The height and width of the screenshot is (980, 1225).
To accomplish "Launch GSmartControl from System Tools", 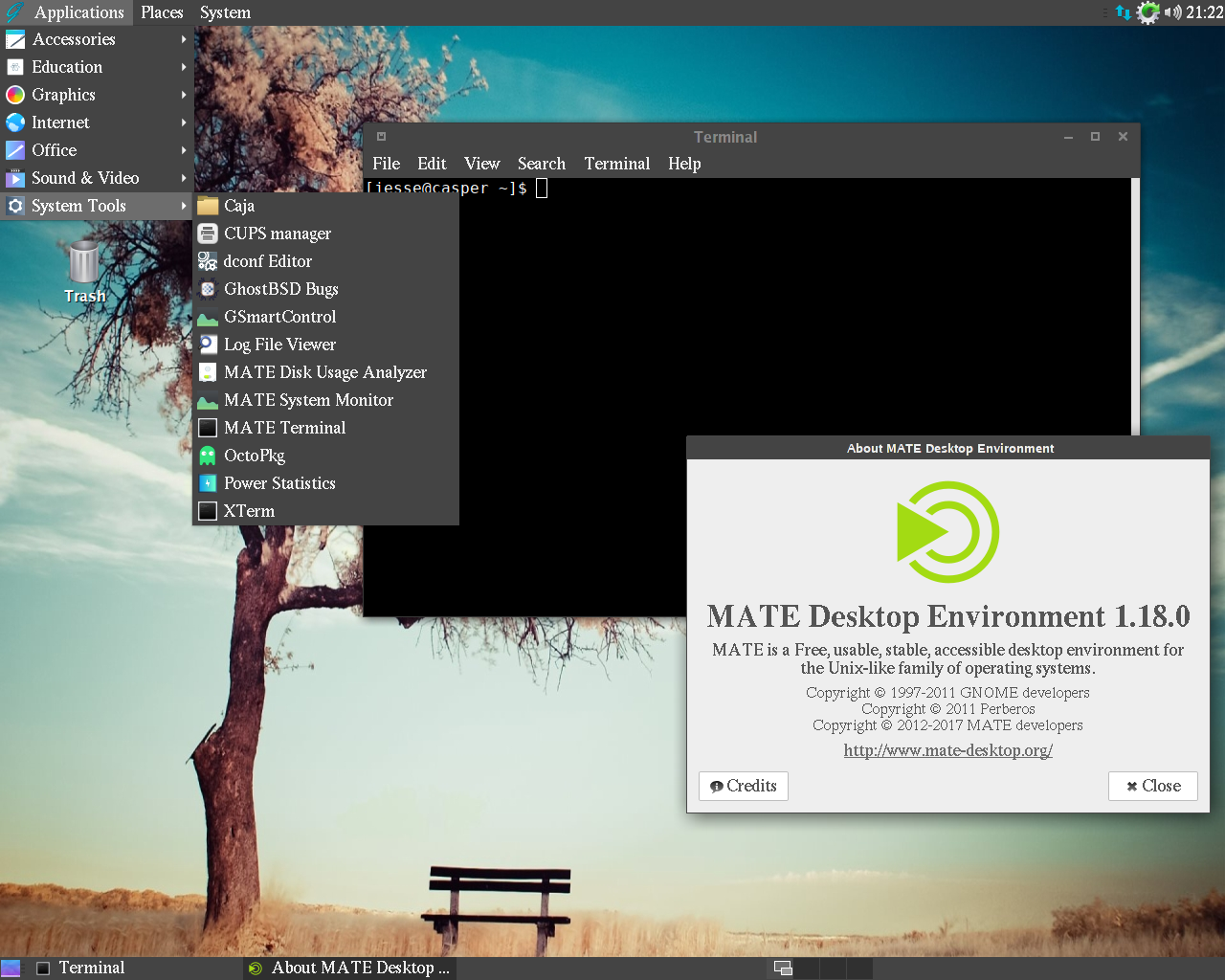I will (279, 317).
